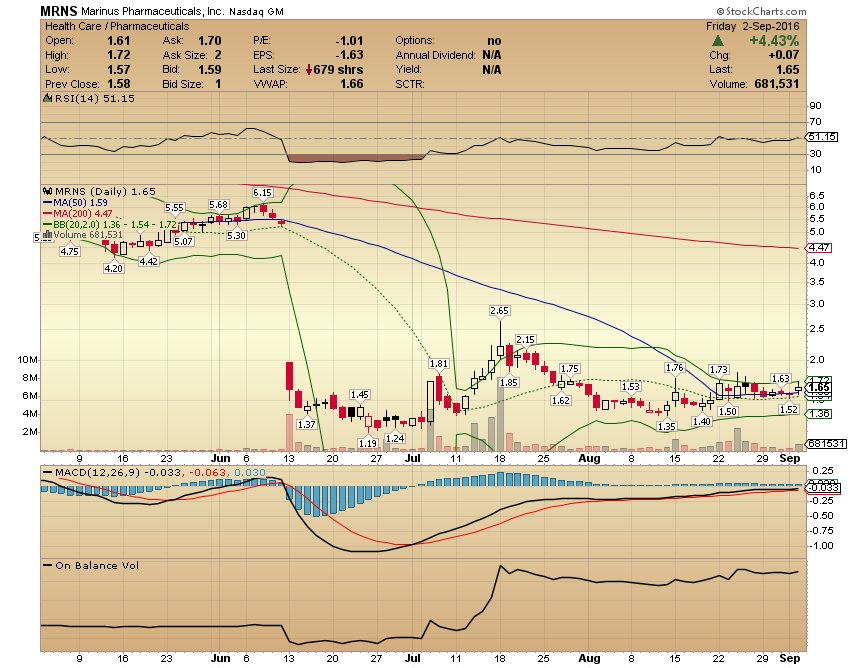The height and width of the screenshot is (668, 850).
Task: Click the MA(200) 4.47 legend entry
Action: [82, 214]
